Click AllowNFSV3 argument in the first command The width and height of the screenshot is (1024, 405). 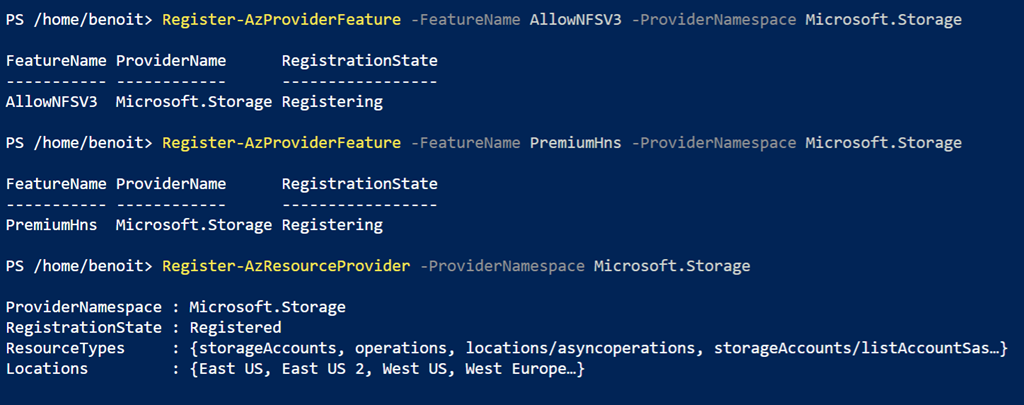tap(575, 20)
